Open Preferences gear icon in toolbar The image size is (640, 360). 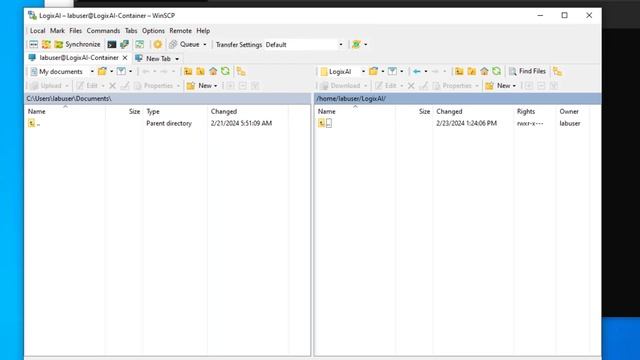point(158,44)
